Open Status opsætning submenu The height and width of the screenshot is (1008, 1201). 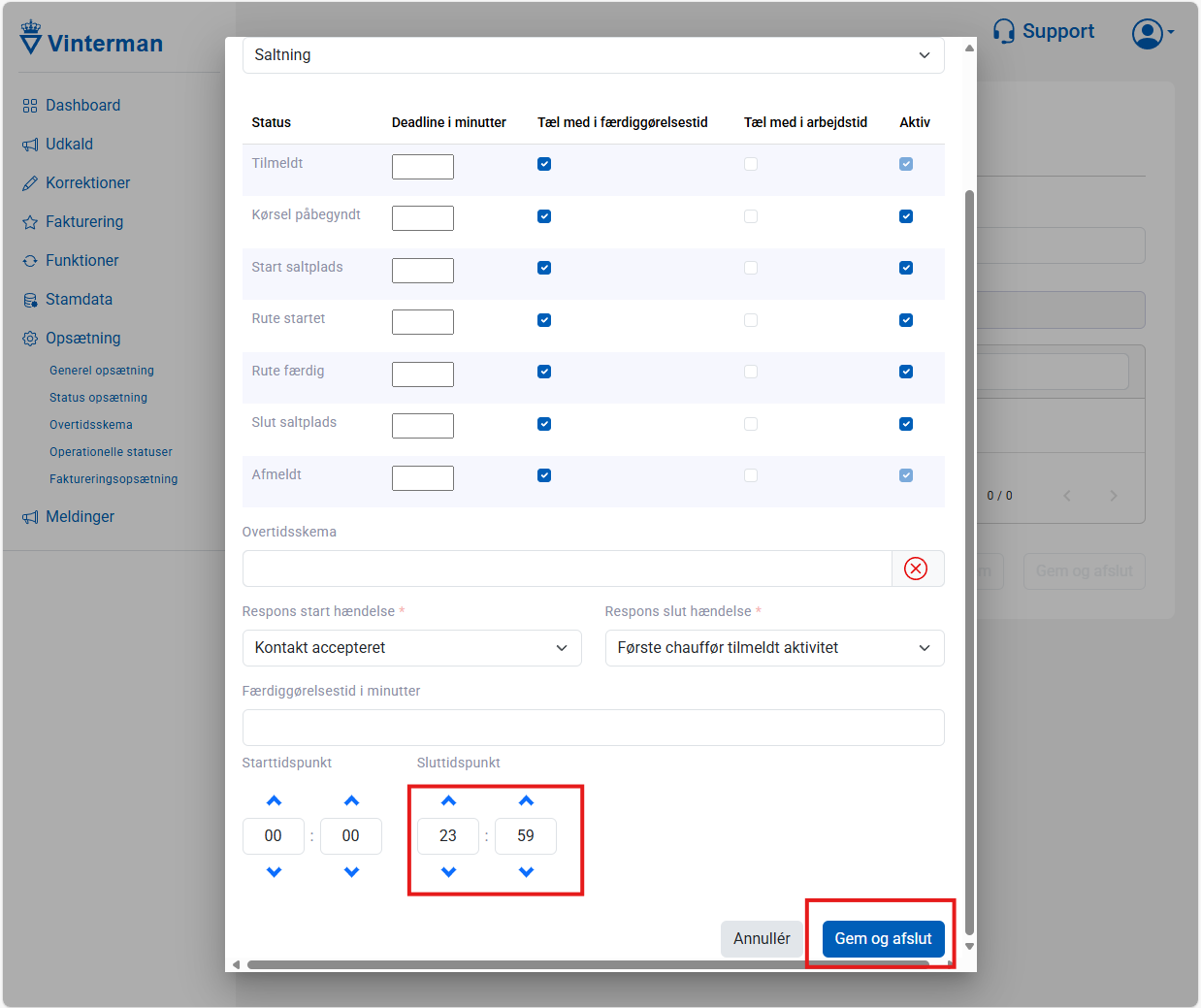98,398
